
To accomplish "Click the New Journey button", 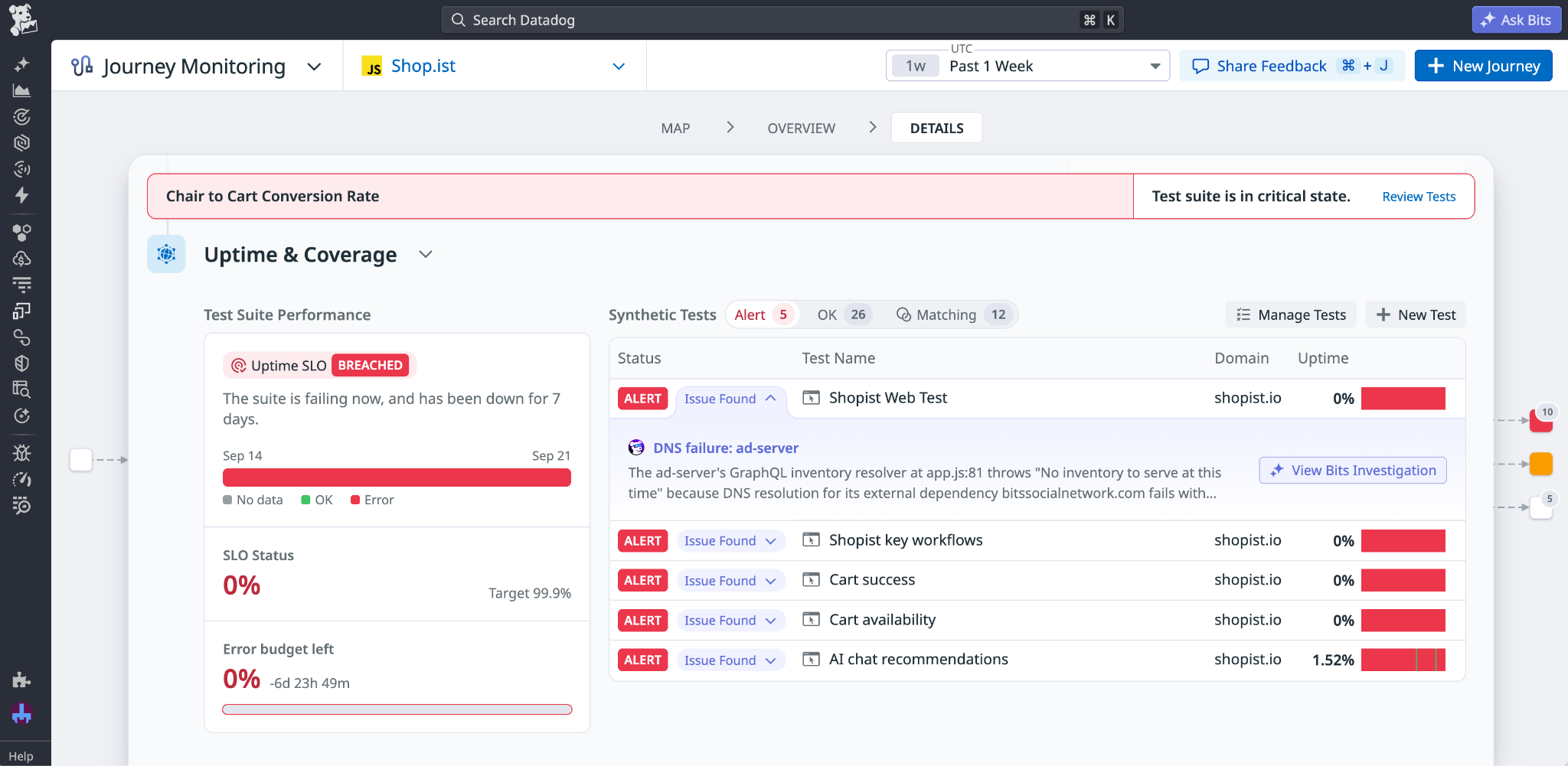I will [1483, 66].
